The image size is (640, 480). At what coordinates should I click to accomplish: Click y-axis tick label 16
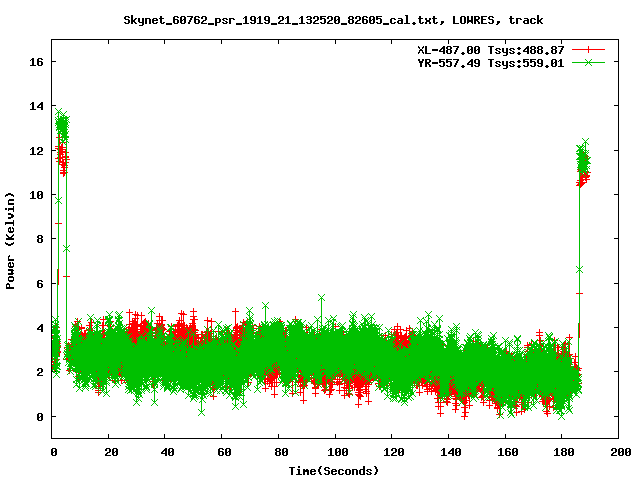pos(36,62)
